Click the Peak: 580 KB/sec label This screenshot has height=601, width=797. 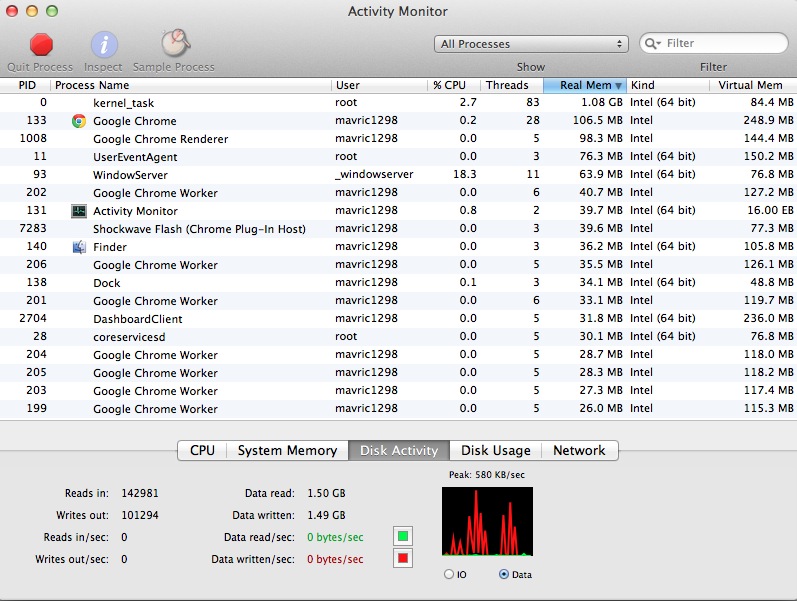(x=486, y=475)
